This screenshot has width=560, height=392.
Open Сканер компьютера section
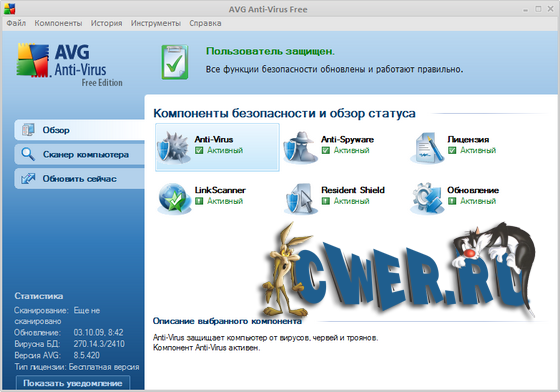point(79,154)
